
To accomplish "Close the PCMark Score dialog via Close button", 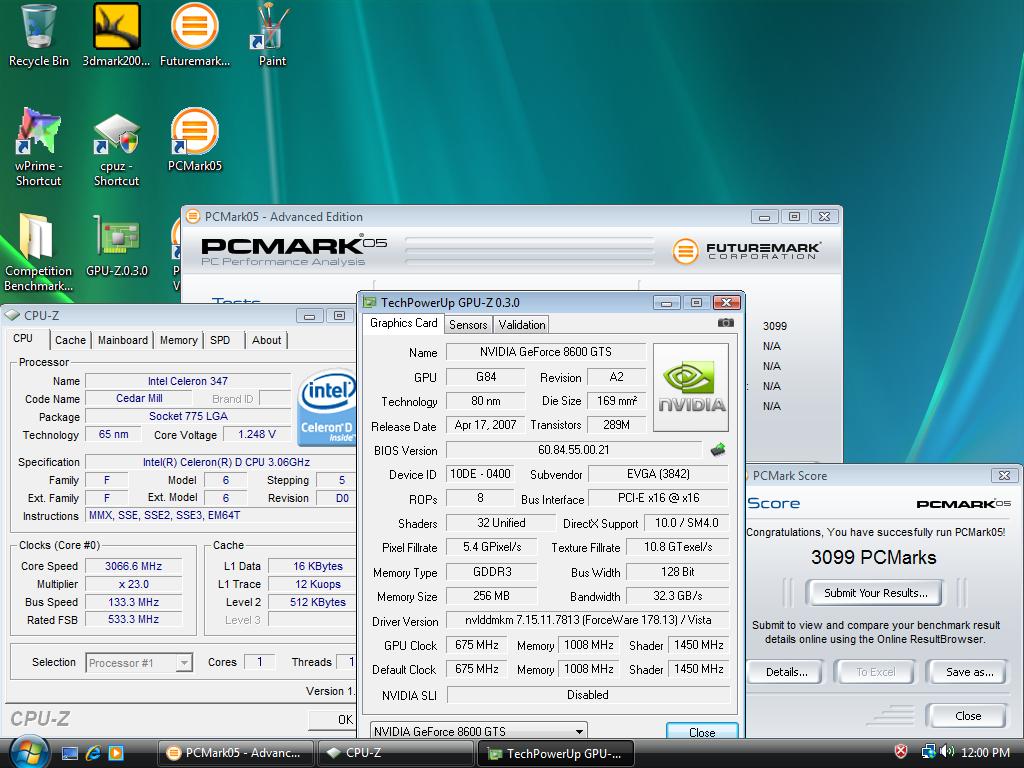I will coord(968,716).
